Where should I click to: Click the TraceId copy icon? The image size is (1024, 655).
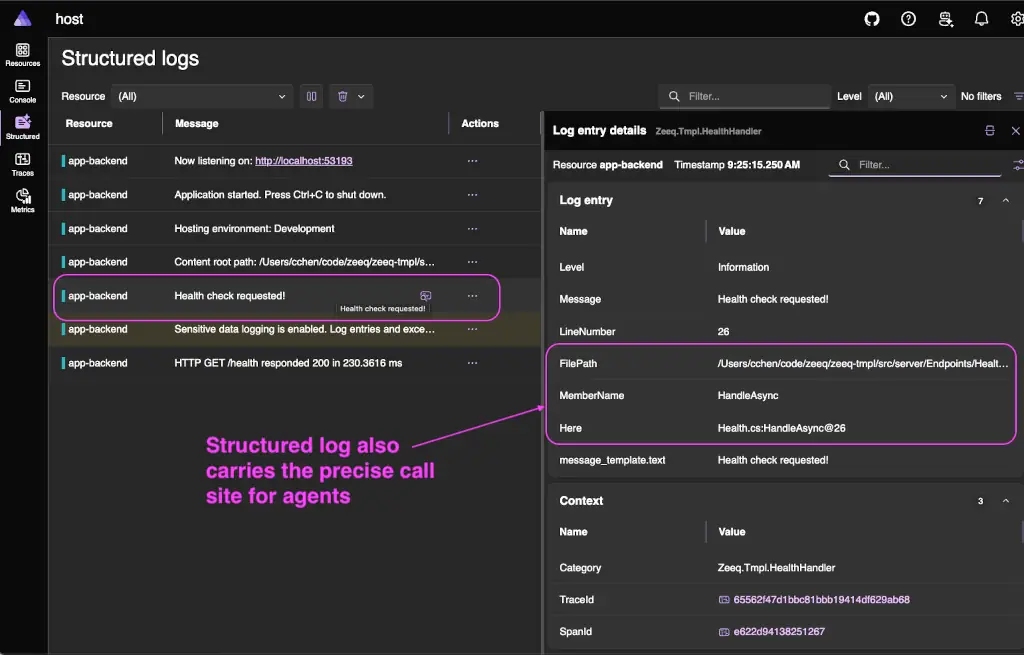coord(724,599)
